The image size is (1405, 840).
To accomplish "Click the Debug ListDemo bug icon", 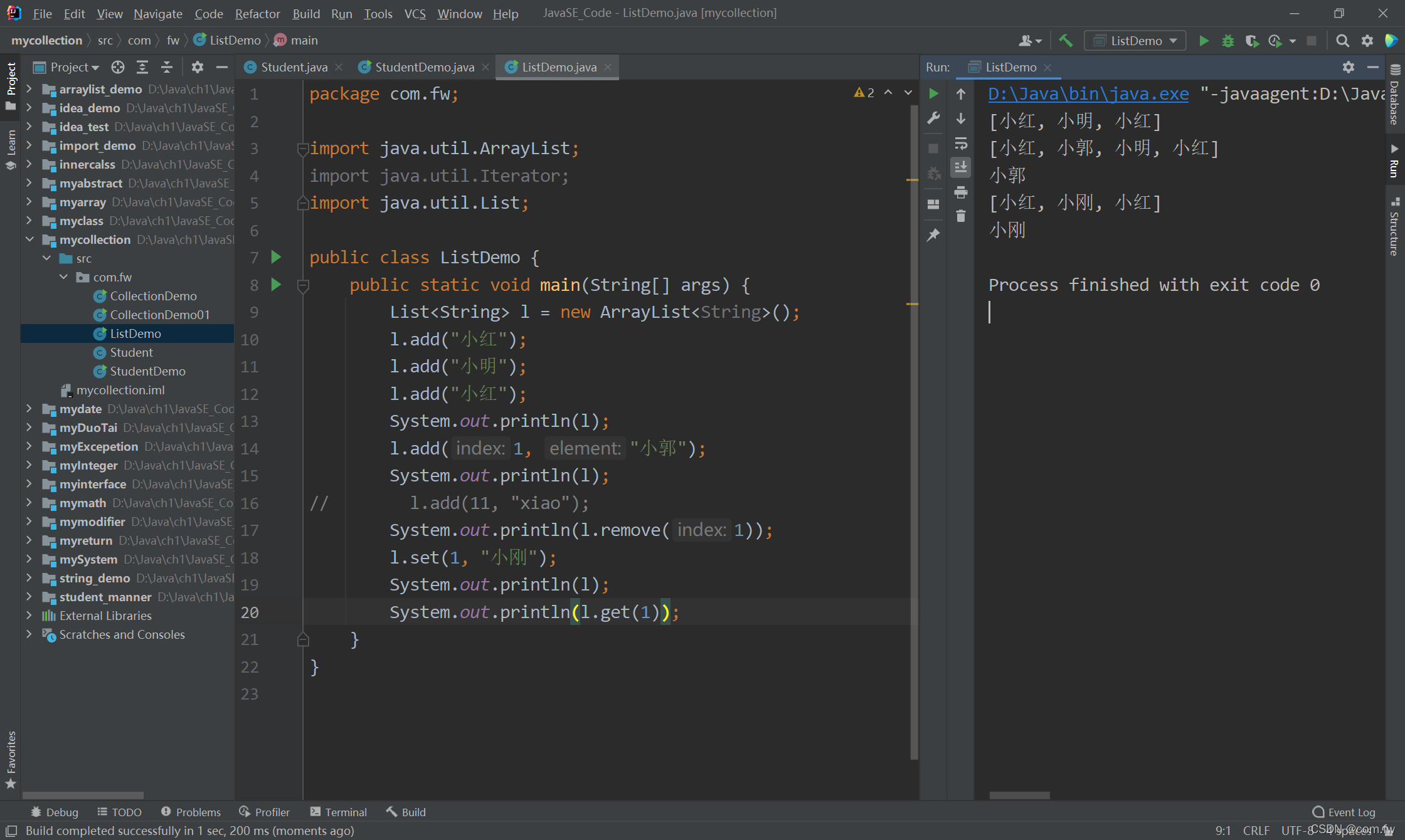I will [x=1227, y=41].
